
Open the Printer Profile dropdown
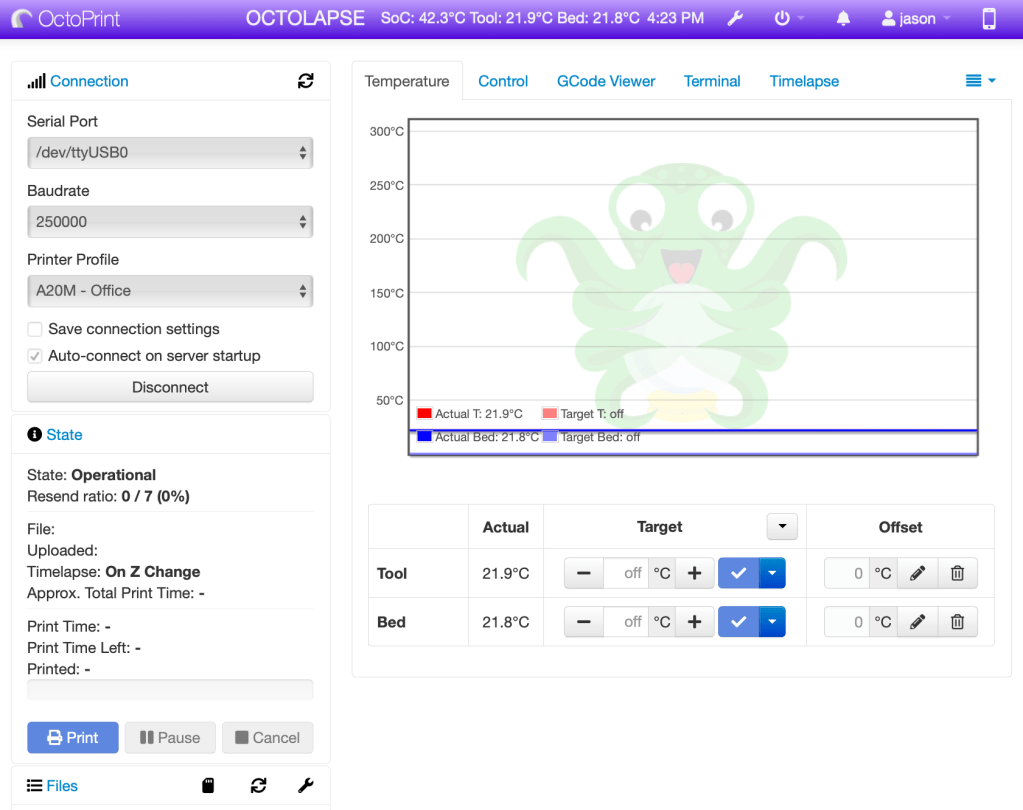click(170, 291)
